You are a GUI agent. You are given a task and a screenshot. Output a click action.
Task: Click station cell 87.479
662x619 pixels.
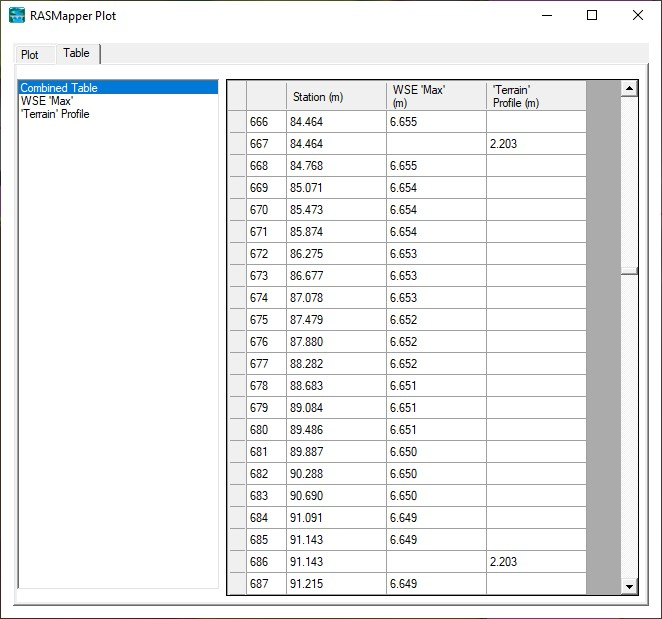(336, 320)
